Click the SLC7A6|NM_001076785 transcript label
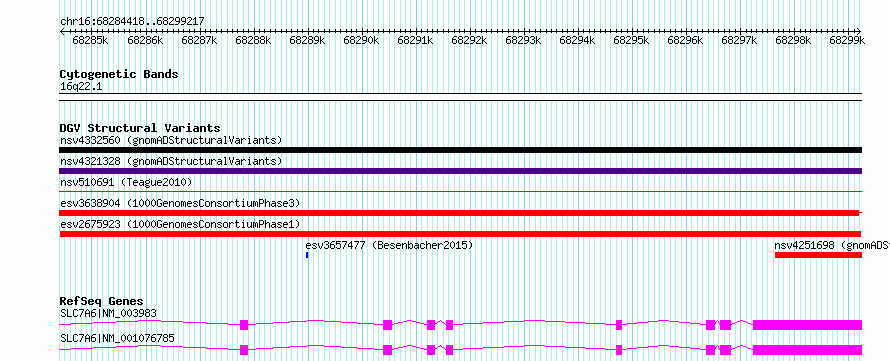This screenshot has height=361, width=890. click(x=117, y=339)
